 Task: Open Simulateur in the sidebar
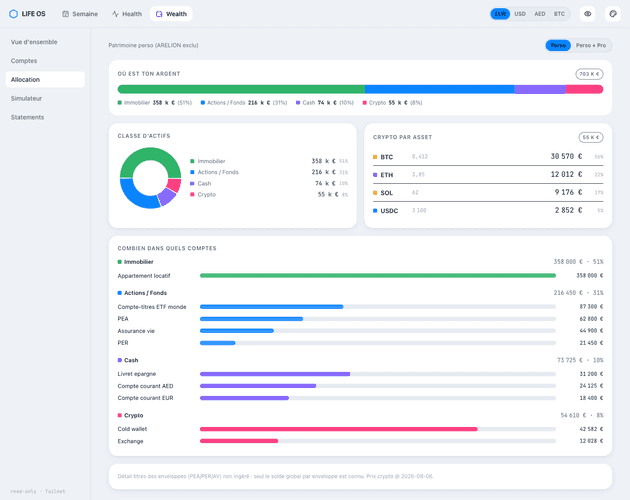pyautogui.click(x=45, y=98)
